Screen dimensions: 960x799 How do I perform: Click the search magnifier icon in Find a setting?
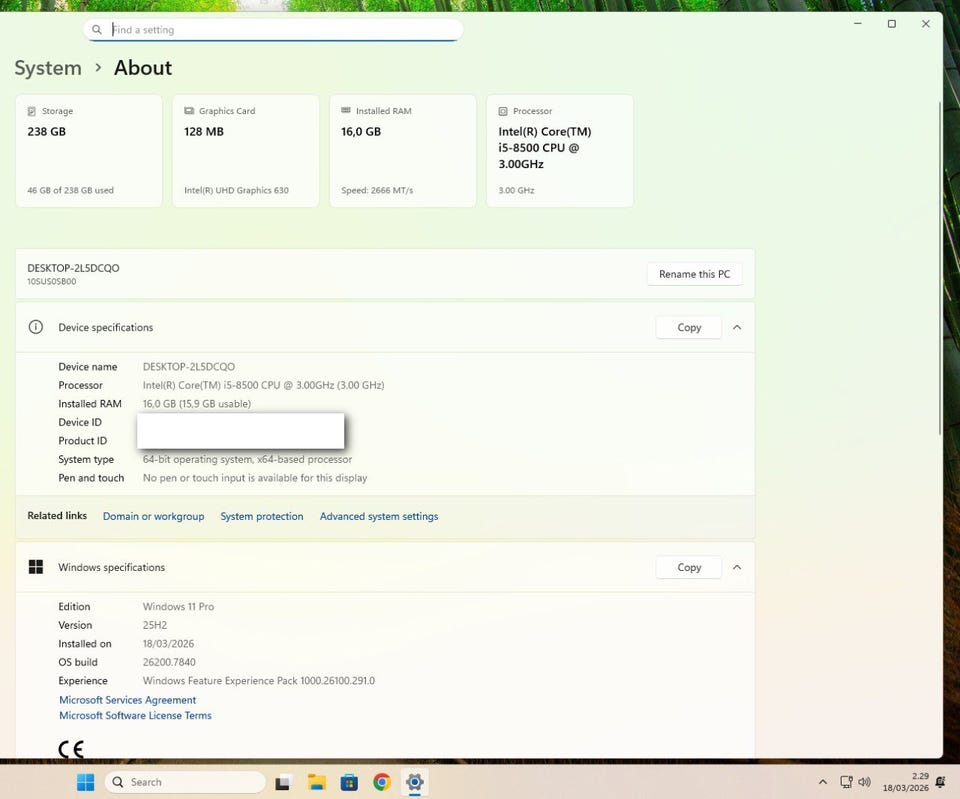coord(97,29)
